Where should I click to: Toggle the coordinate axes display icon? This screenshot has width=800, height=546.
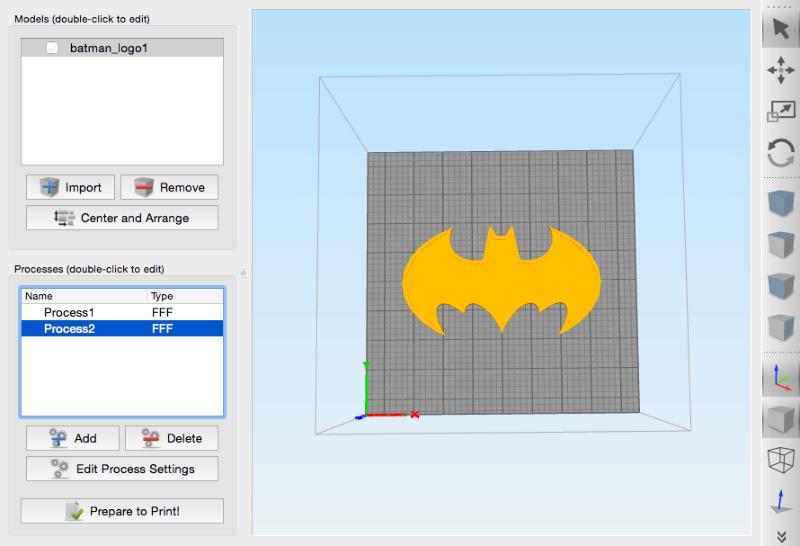pos(780,378)
